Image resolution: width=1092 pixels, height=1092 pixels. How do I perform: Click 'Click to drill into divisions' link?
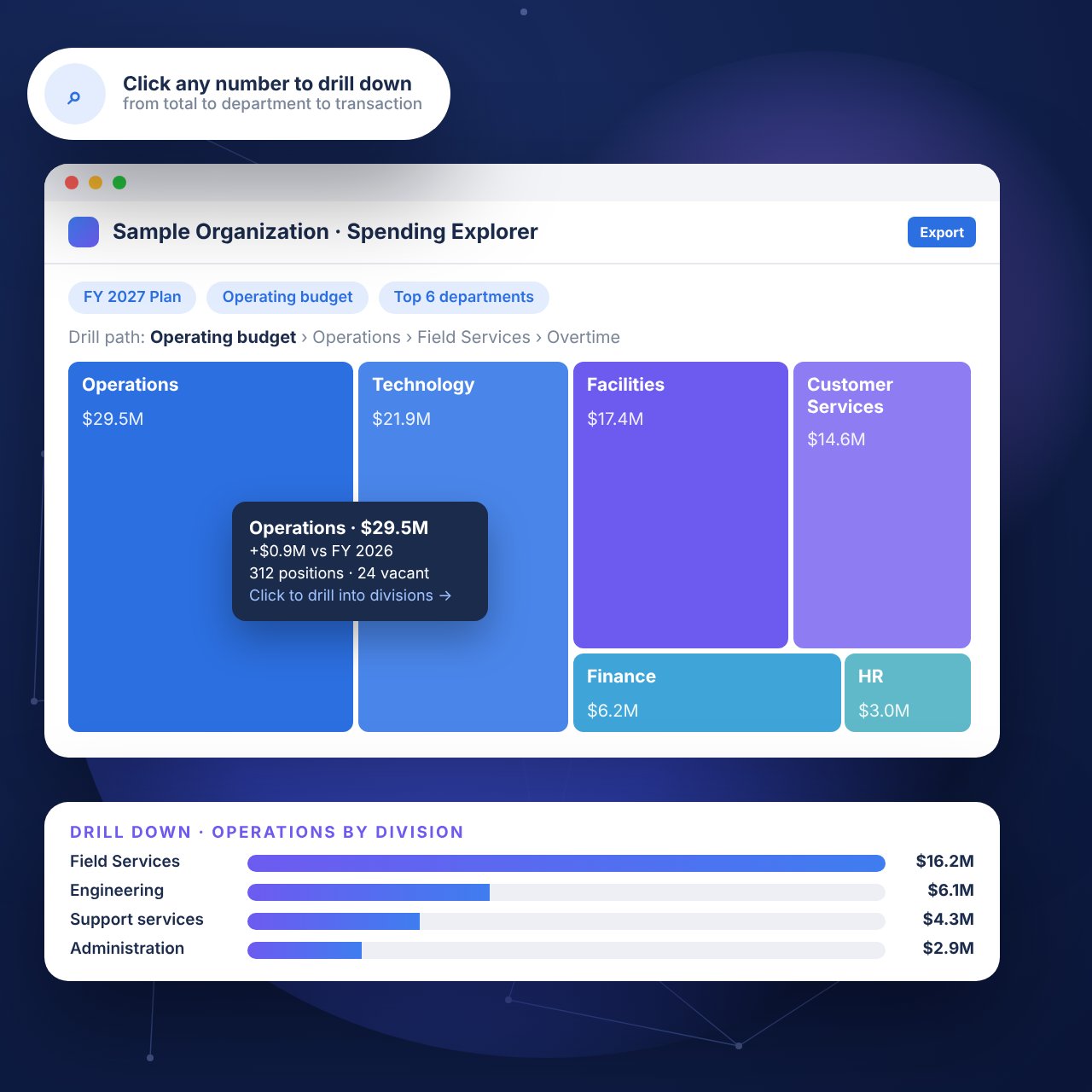[x=350, y=595]
